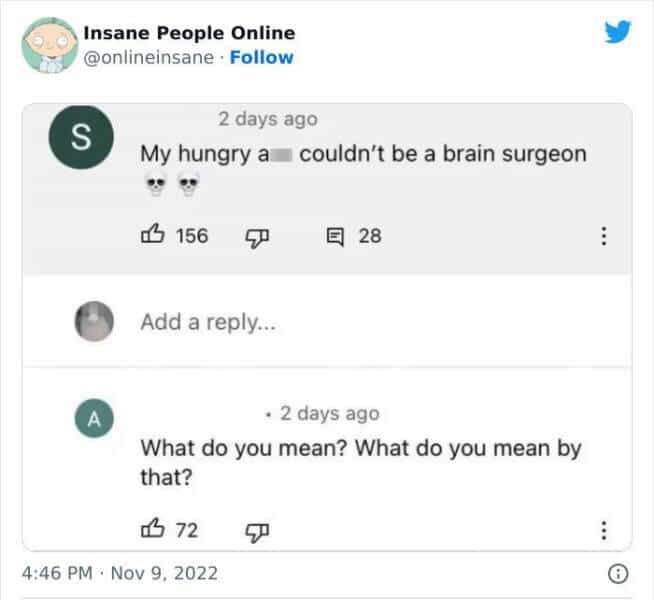The height and width of the screenshot is (600, 654).
Task: Click the Follow link
Action: click(261, 57)
